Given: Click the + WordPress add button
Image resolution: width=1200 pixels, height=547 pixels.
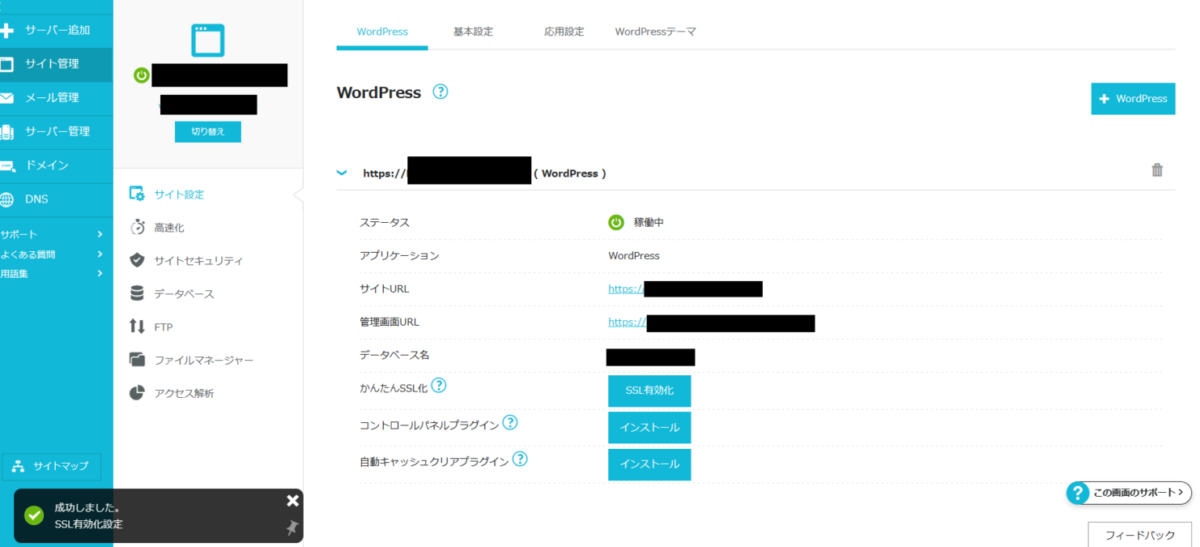Looking at the screenshot, I should [1133, 99].
